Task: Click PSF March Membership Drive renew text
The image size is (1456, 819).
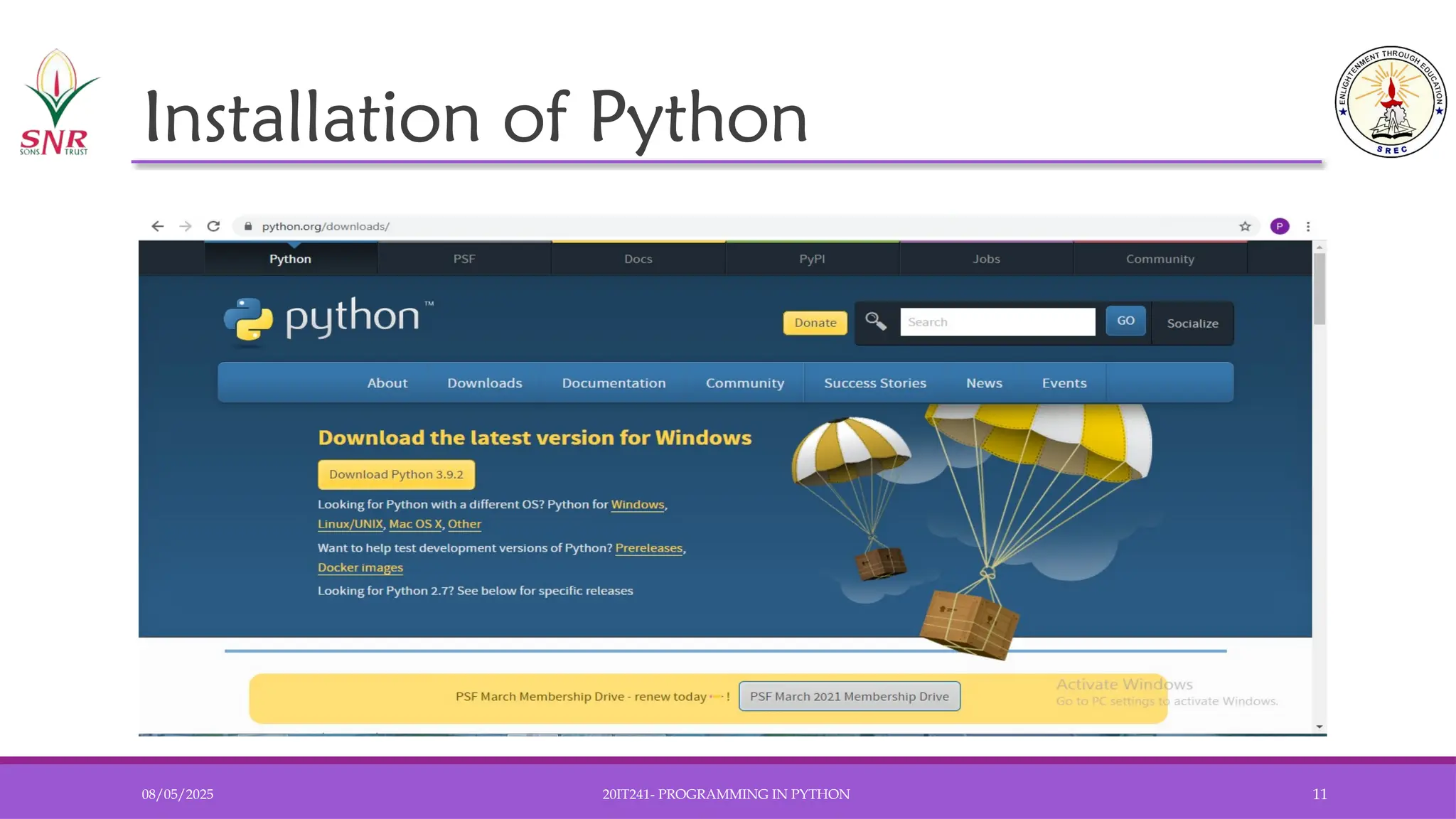Action: (x=593, y=697)
